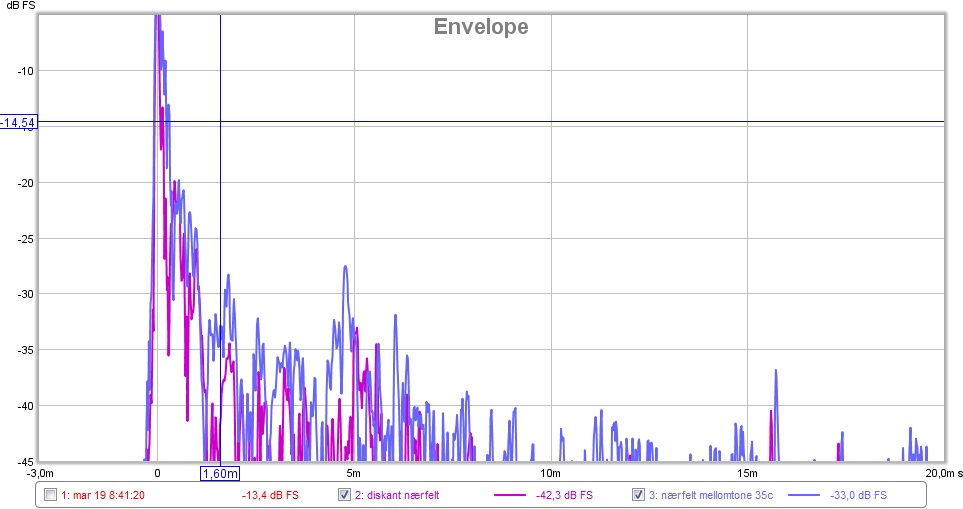The image size is (963, 509).
Task: Click the -33,0 dB FS legend value
Action: click(858, 495)
